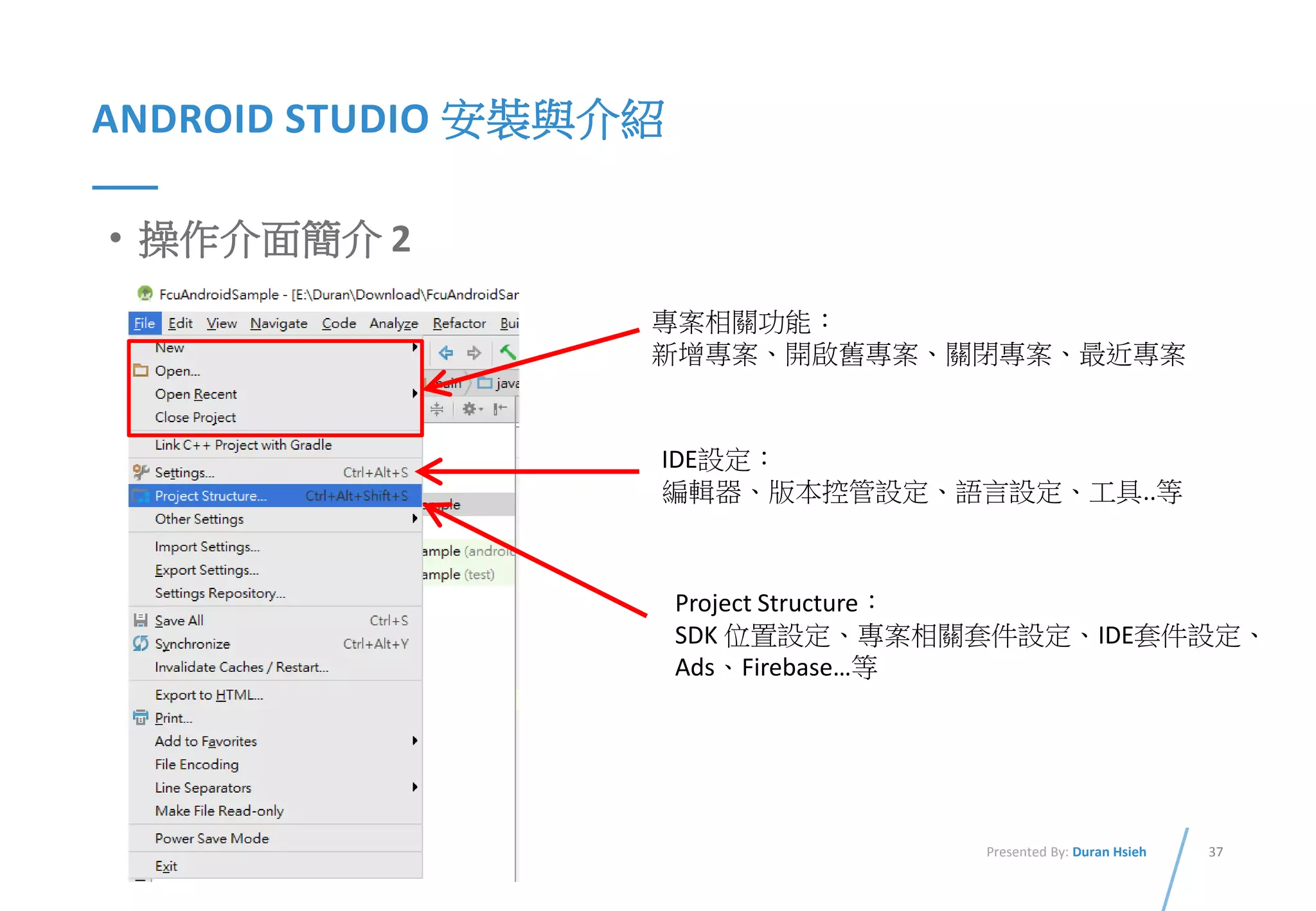Open Settings Repository...
Screen dimensions: 1316x911
(275, 592)
